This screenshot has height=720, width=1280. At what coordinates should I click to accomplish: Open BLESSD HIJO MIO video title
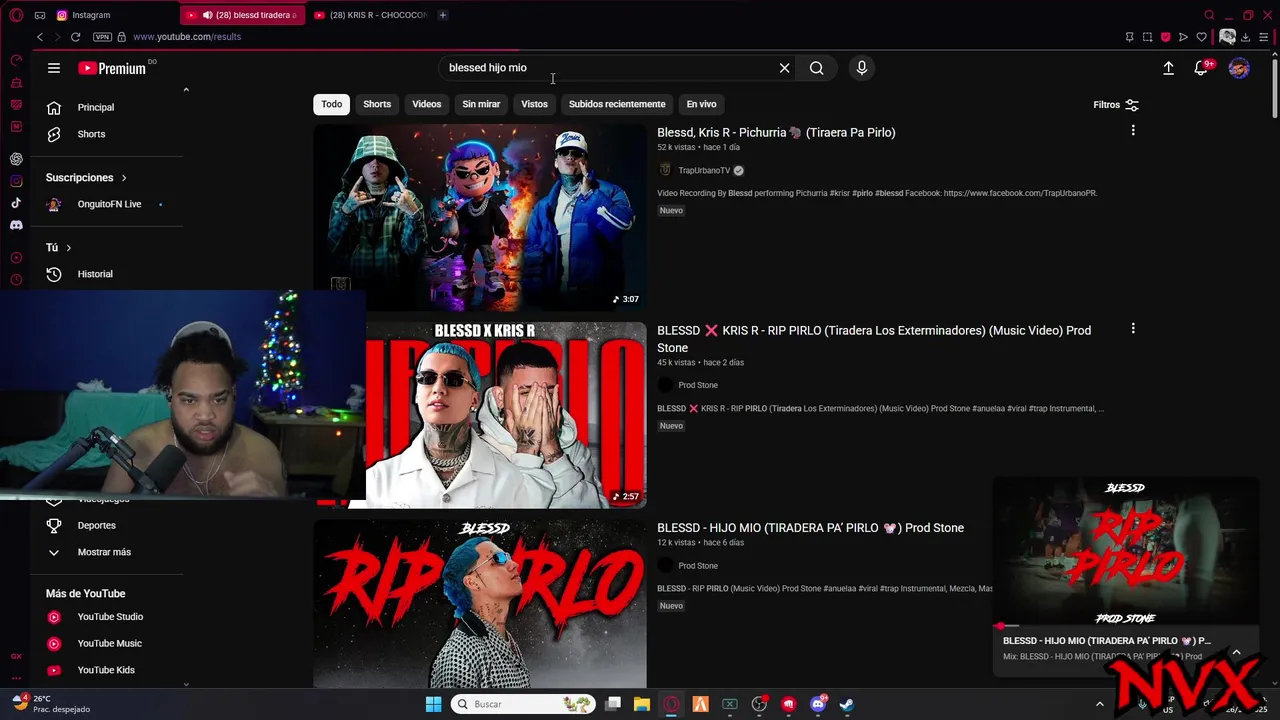point(810,528)
